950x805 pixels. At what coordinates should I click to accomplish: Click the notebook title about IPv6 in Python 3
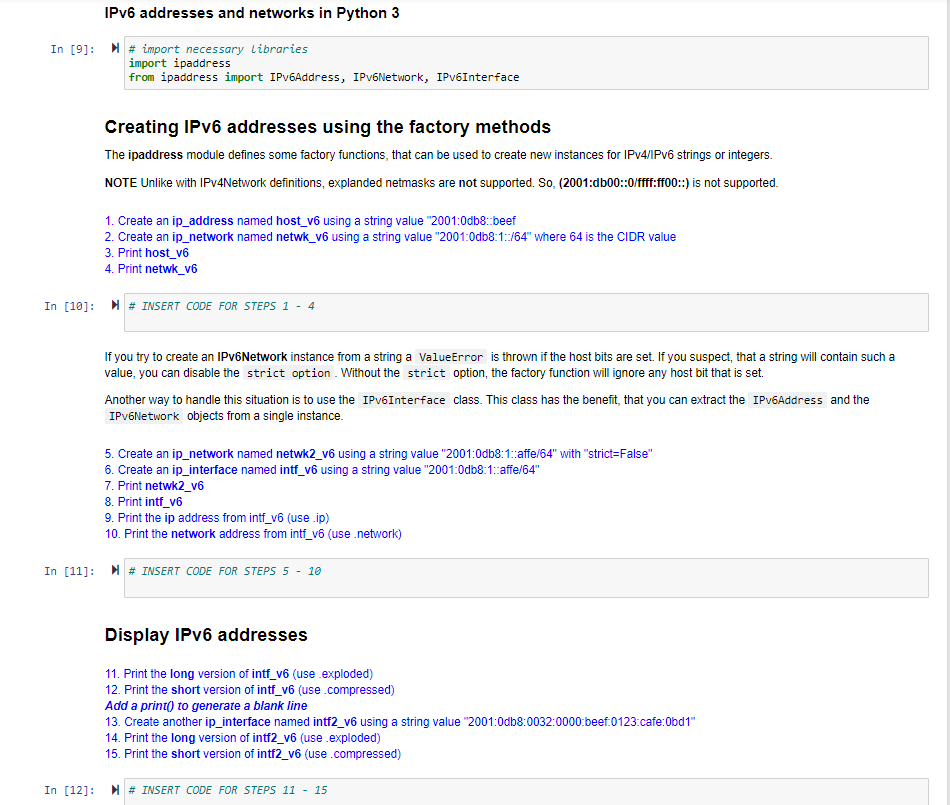point(250,13)
